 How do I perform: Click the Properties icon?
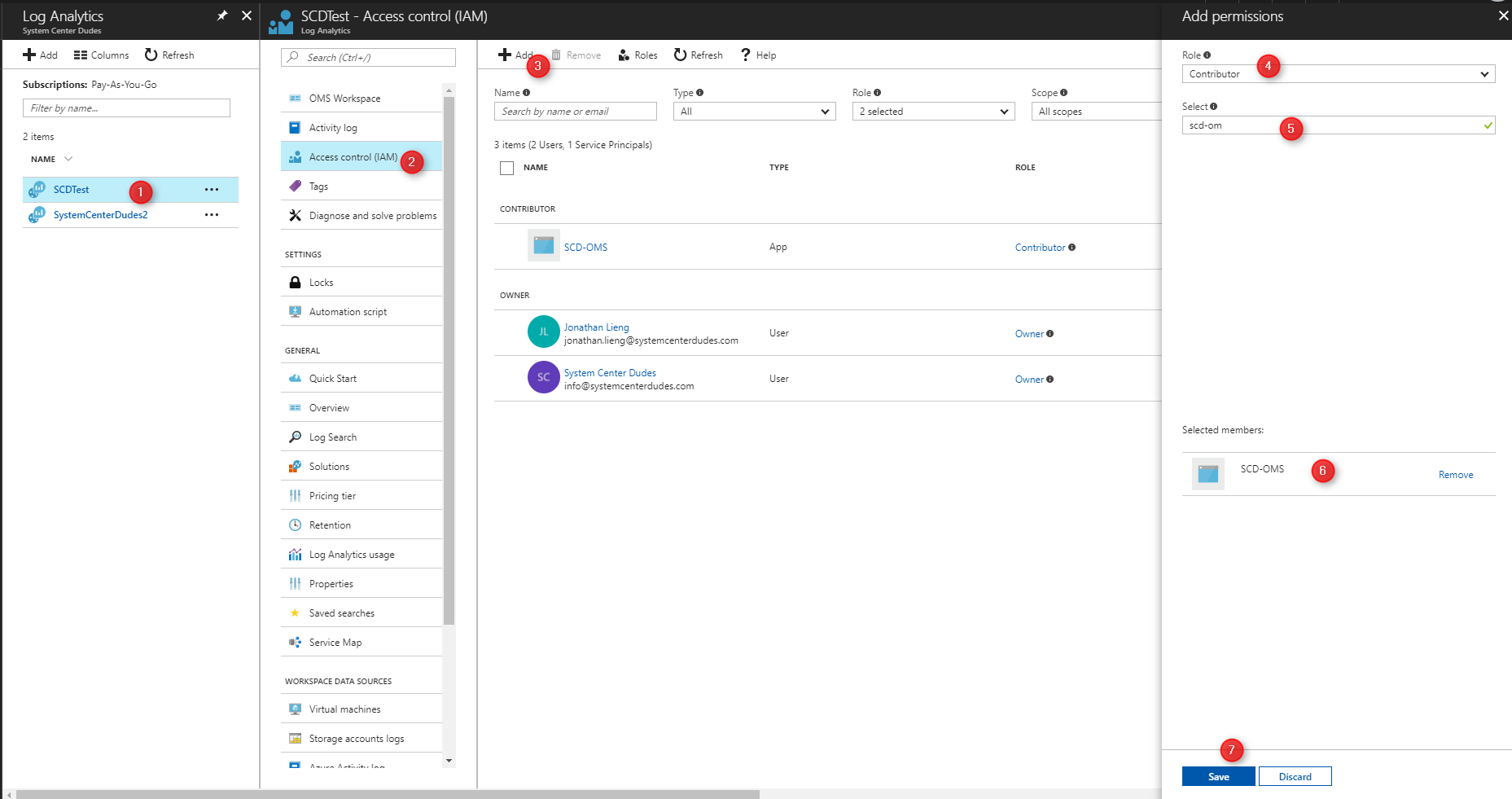[295, 584]
